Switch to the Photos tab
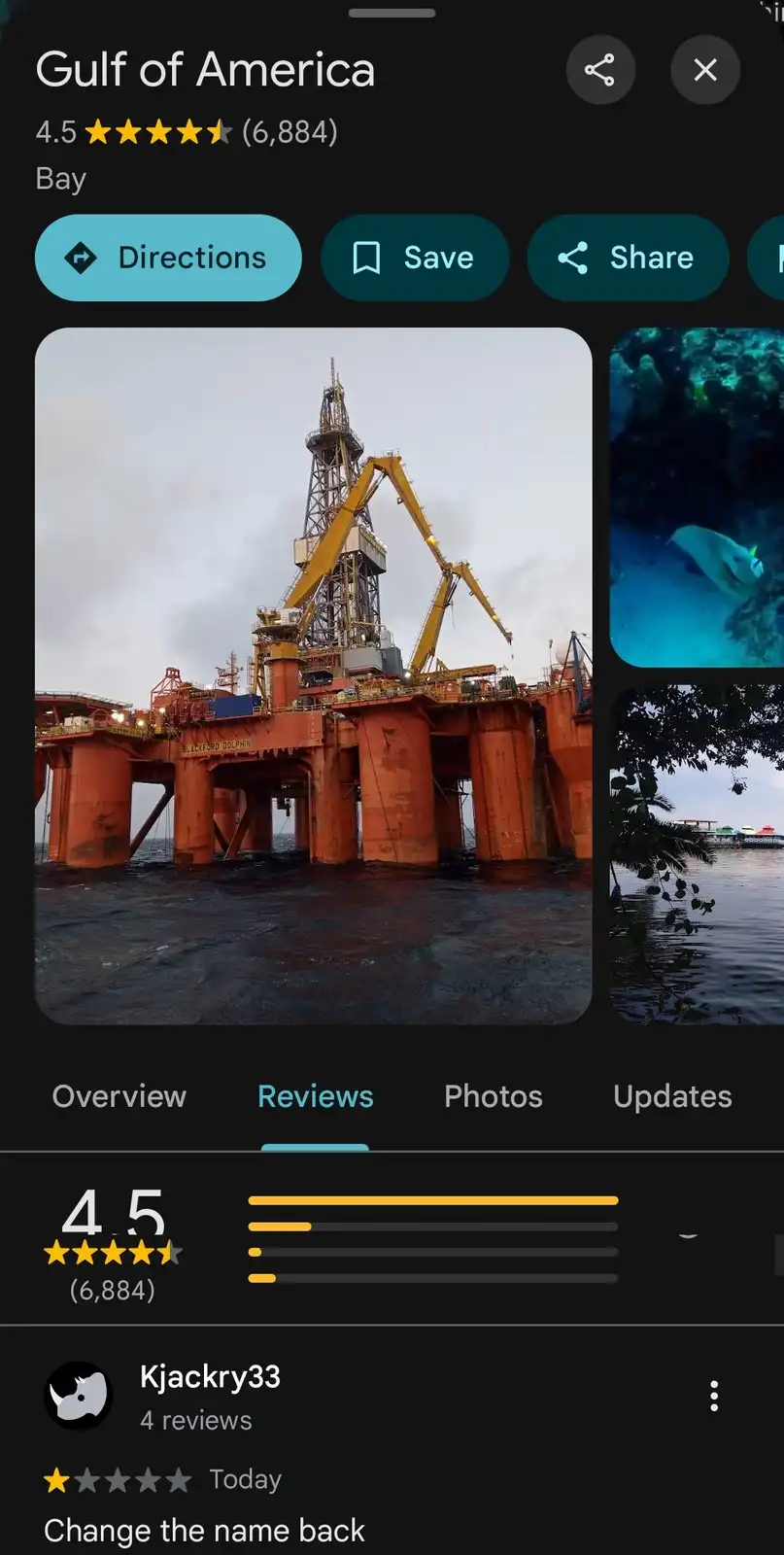This screenshot has width=784, height=1555. pos(494,1096)
